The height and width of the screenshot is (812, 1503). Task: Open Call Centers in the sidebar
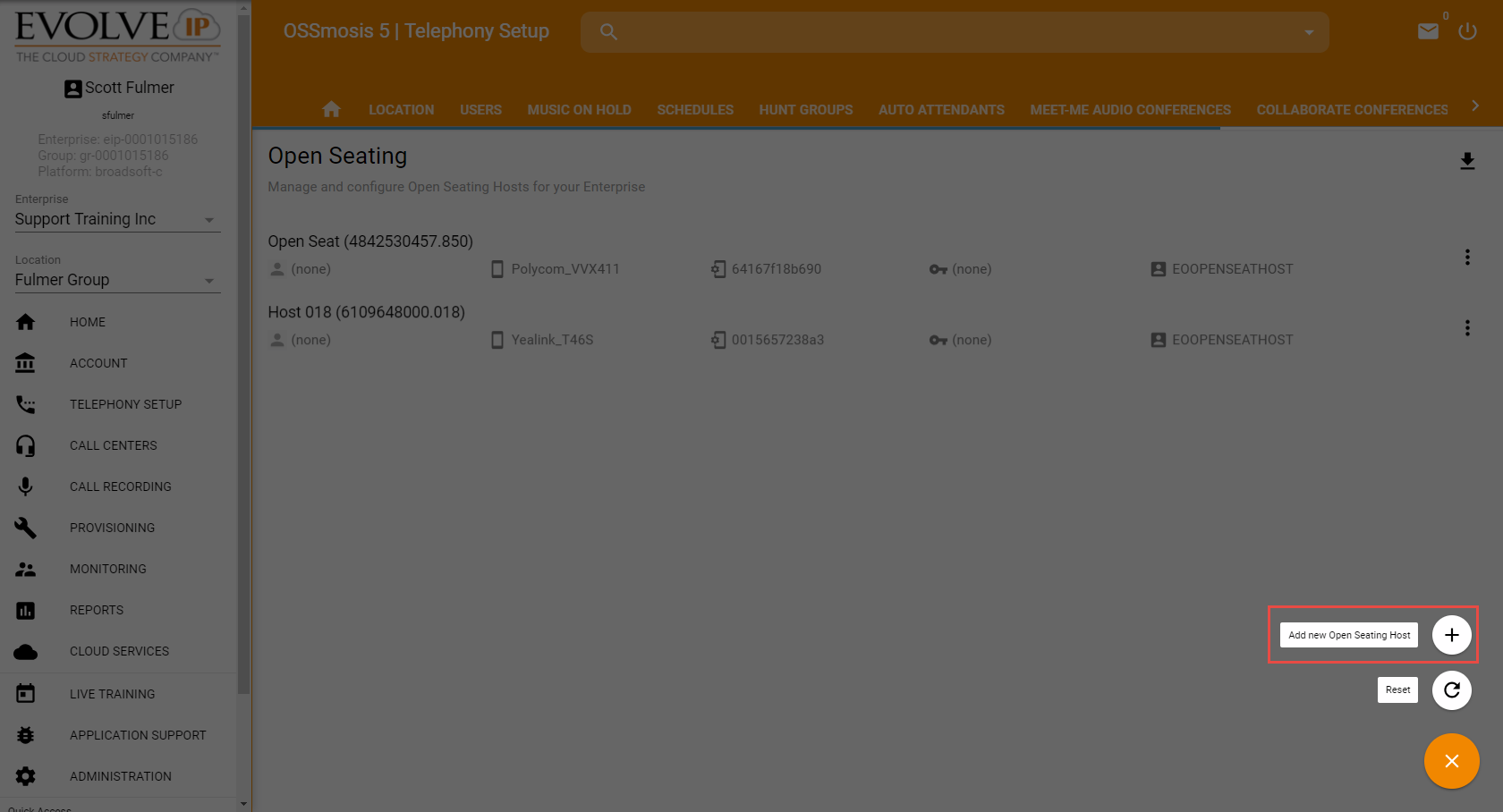[113, 445]
